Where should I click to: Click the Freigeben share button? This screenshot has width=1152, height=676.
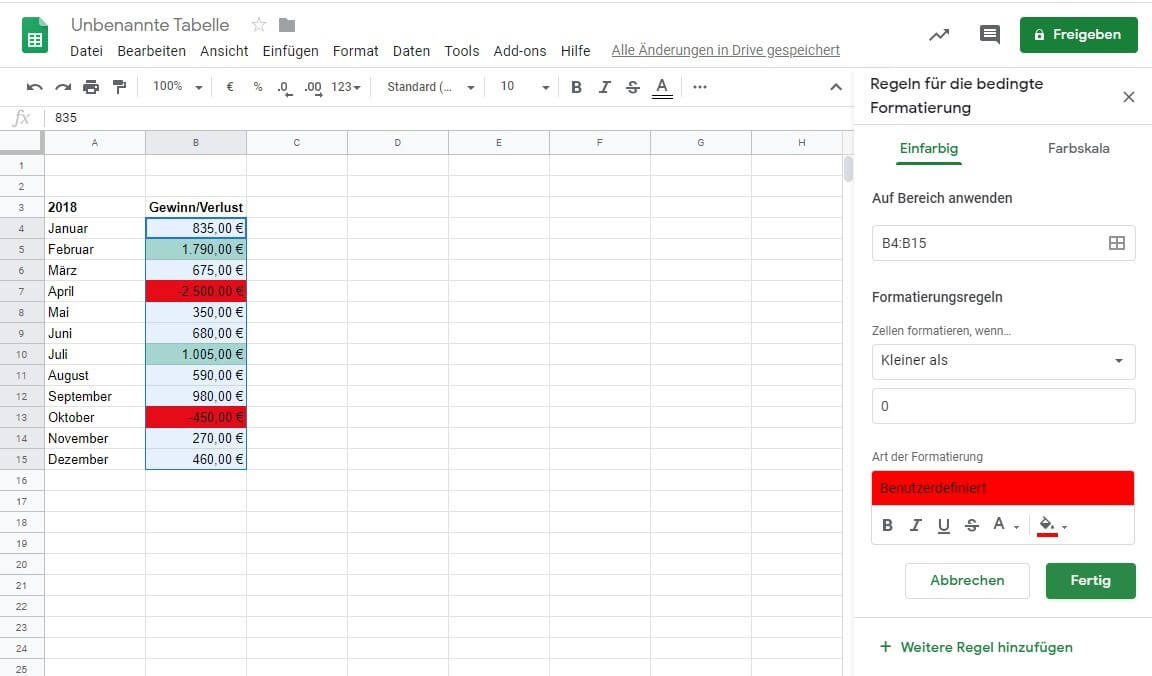point(1079,35)
